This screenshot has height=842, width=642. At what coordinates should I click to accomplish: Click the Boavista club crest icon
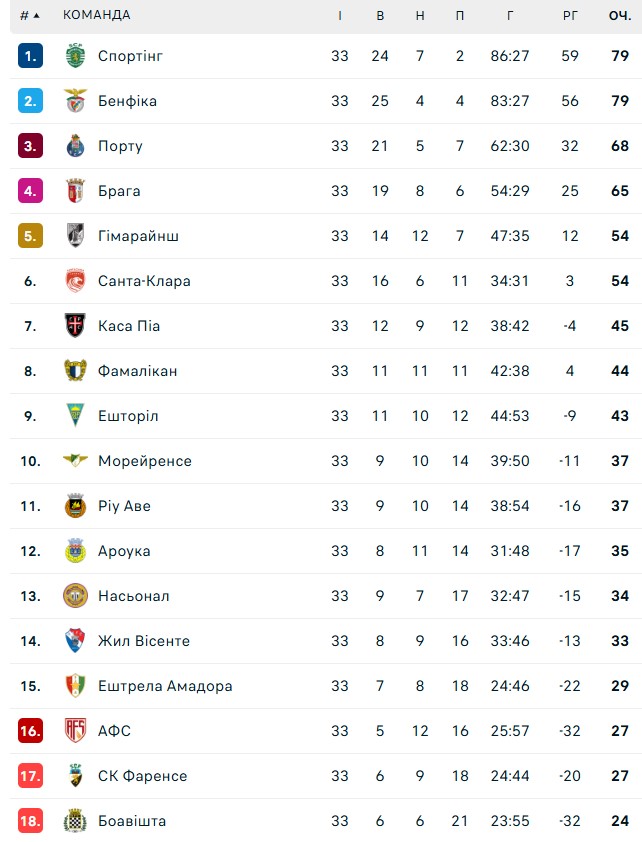click(75, 821)
